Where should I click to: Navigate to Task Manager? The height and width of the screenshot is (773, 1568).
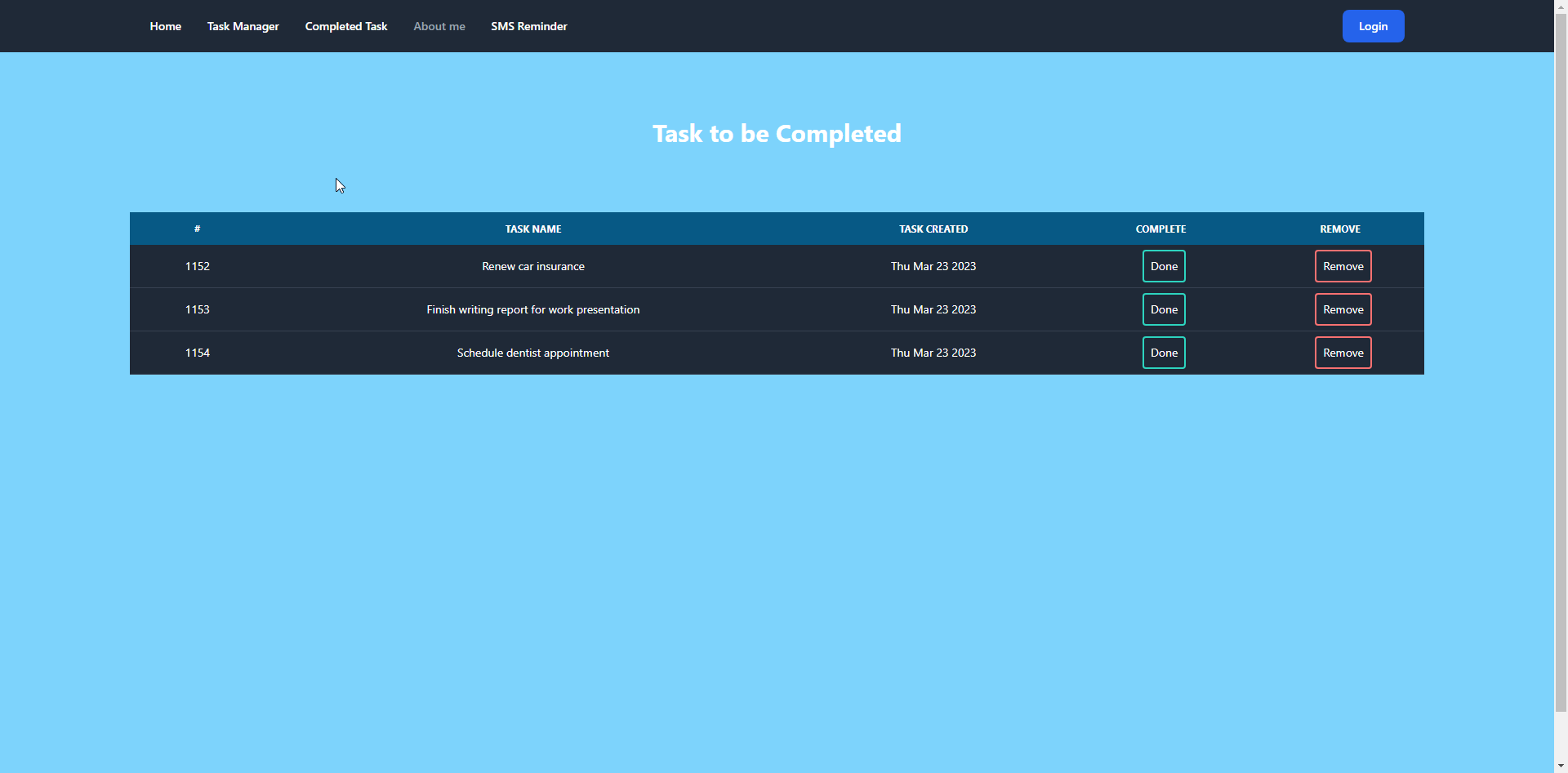coord(243,25)
